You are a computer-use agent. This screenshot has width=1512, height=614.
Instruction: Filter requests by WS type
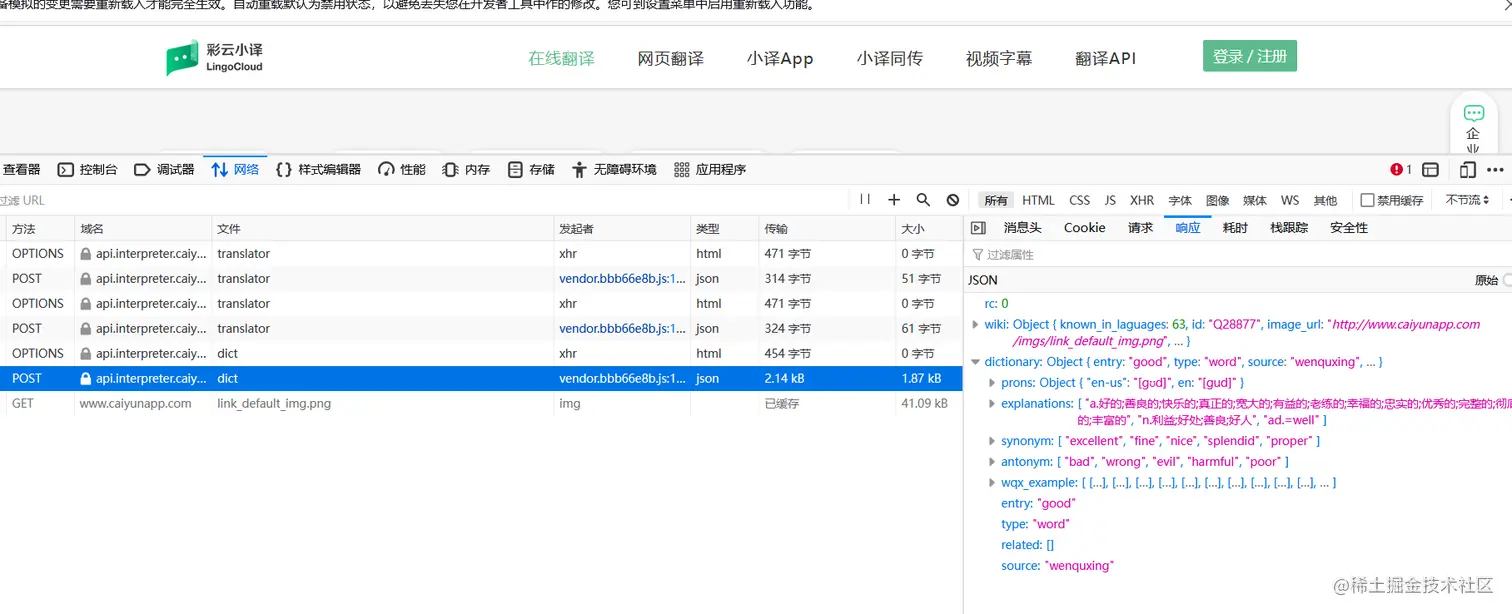(1290, 200)
